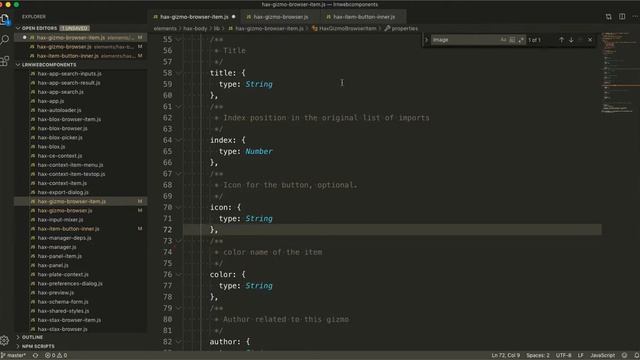
Task: Toggle Match Case in find widget
Action: tap(503, 40)
